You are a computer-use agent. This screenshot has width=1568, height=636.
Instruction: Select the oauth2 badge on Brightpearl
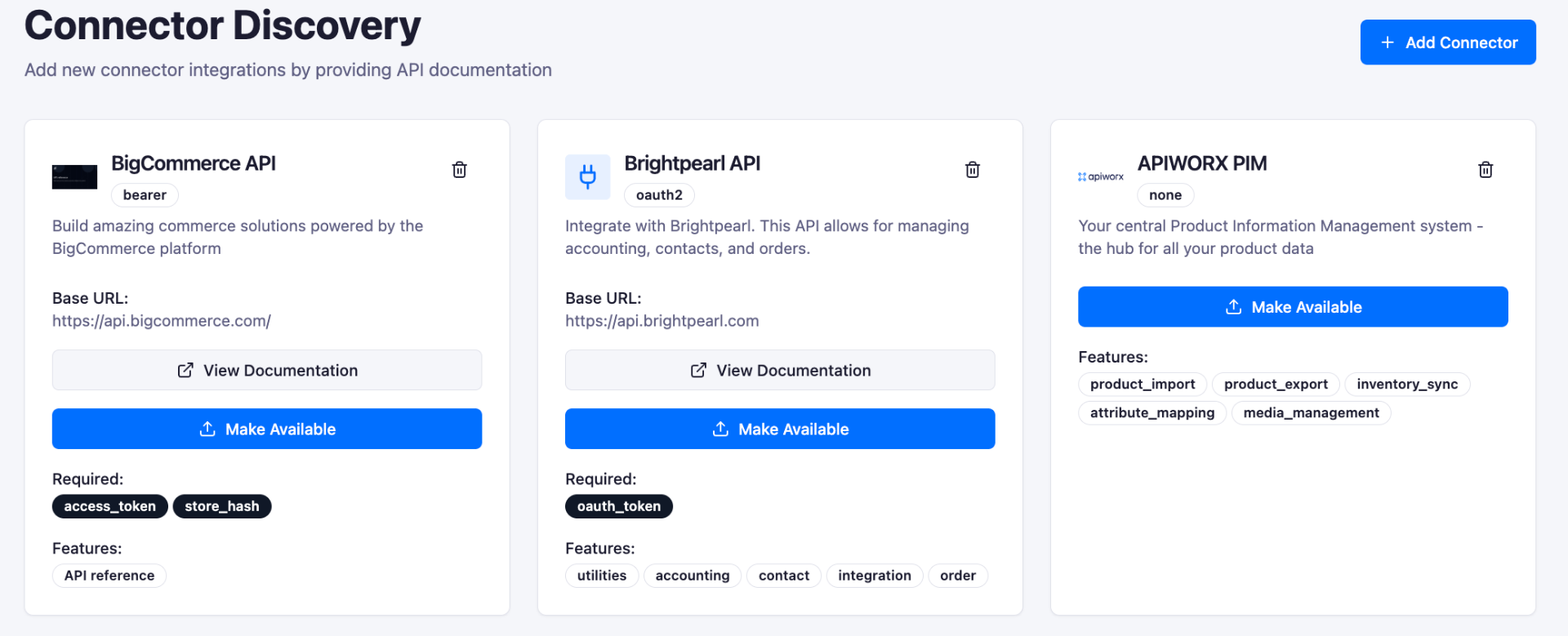pos(658,194)
